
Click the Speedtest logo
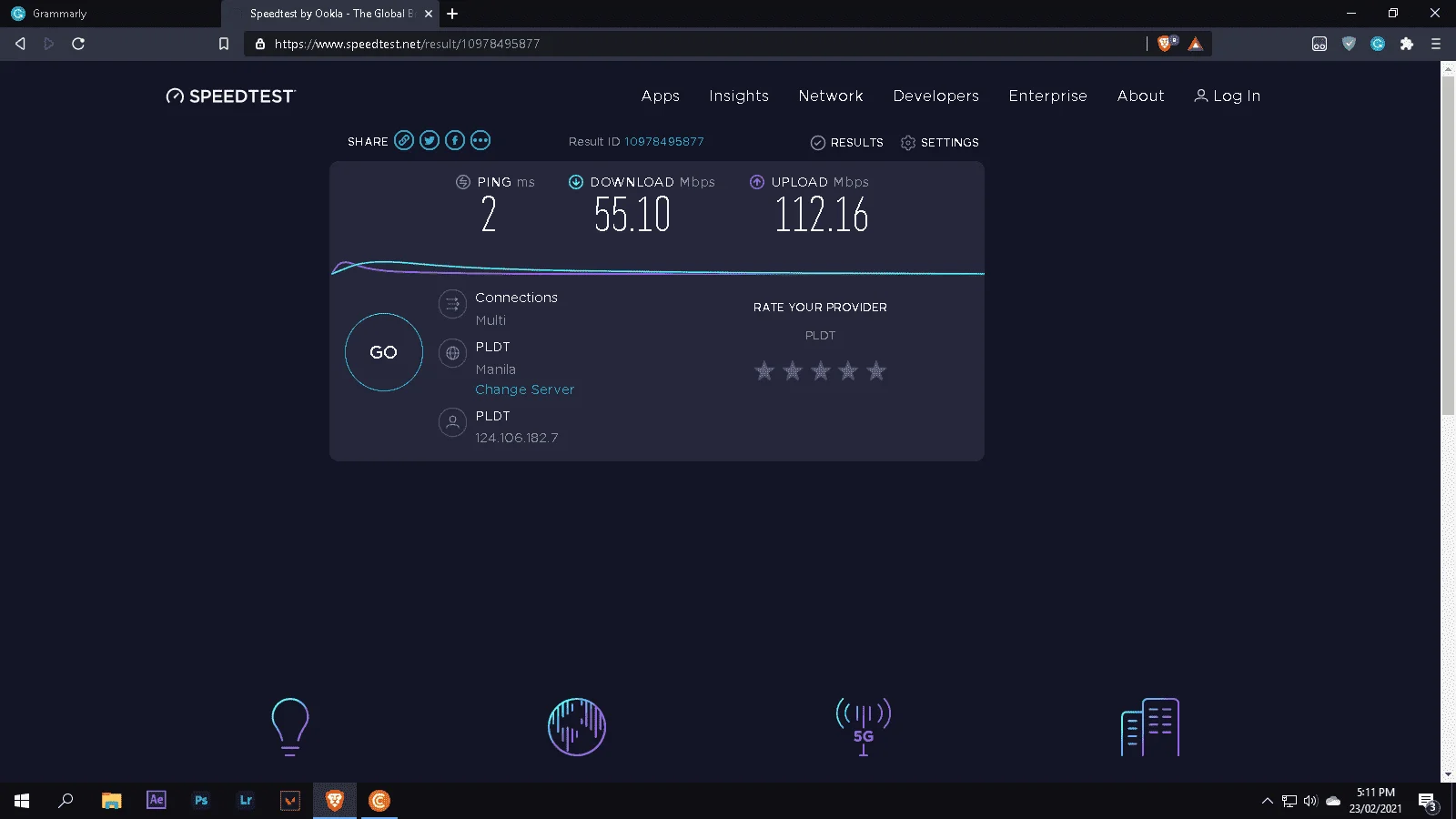click(230, 96)
